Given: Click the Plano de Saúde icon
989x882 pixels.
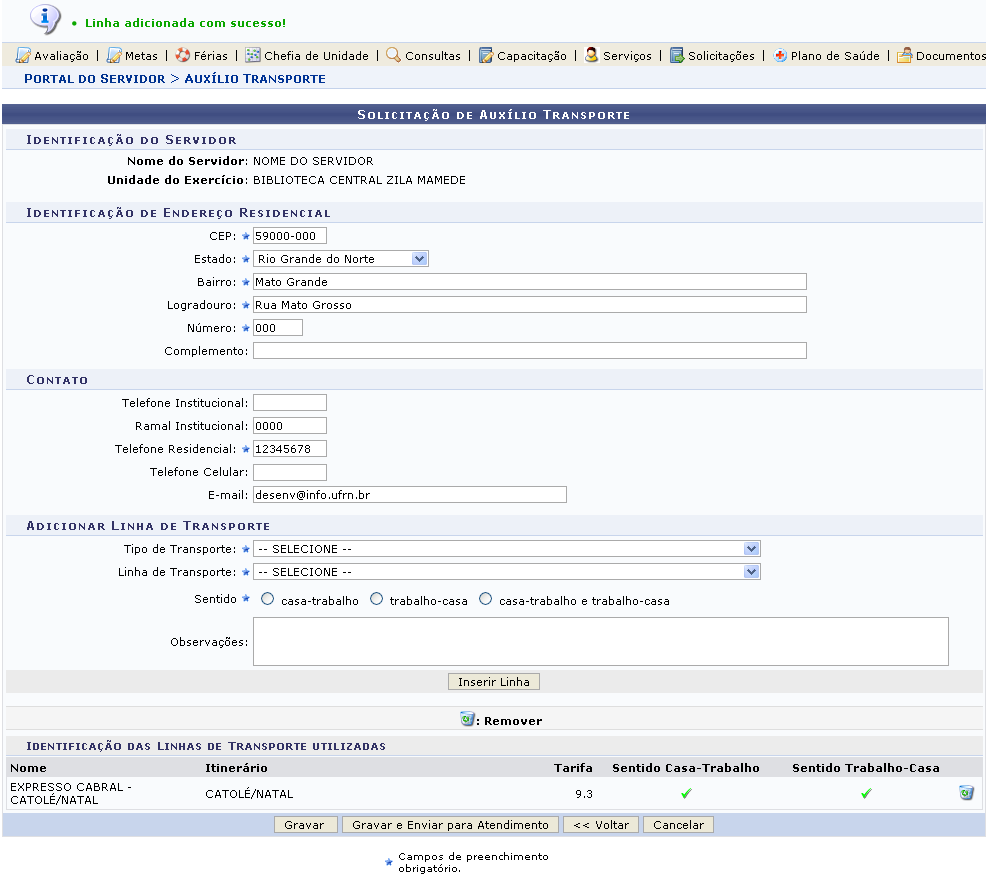Looking at the screenshot, I should pyautogui.click(x=780, y=56).
